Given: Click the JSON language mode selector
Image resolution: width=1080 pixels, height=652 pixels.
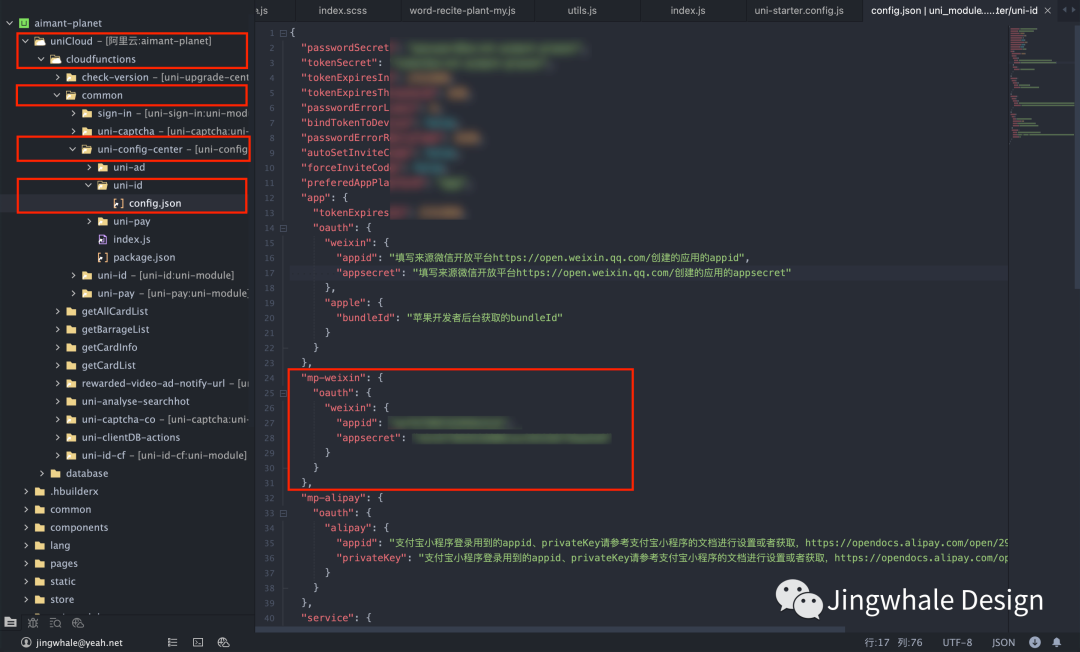Looking at the screenshot, I should [x=1004, y=642].
